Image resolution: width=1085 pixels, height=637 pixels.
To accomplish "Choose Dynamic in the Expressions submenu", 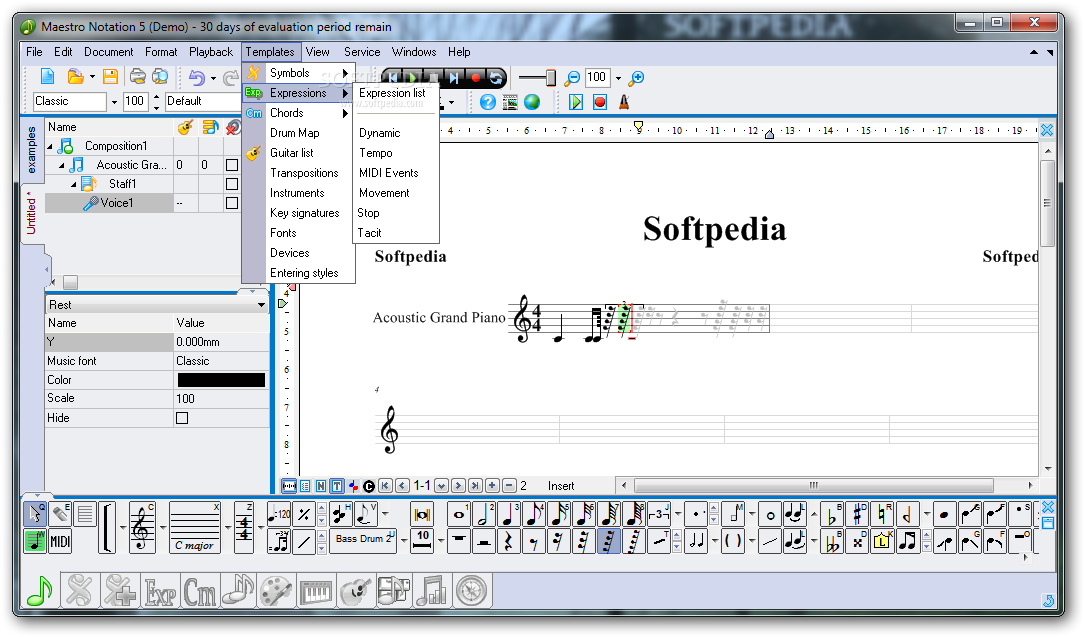I will 379,133.
